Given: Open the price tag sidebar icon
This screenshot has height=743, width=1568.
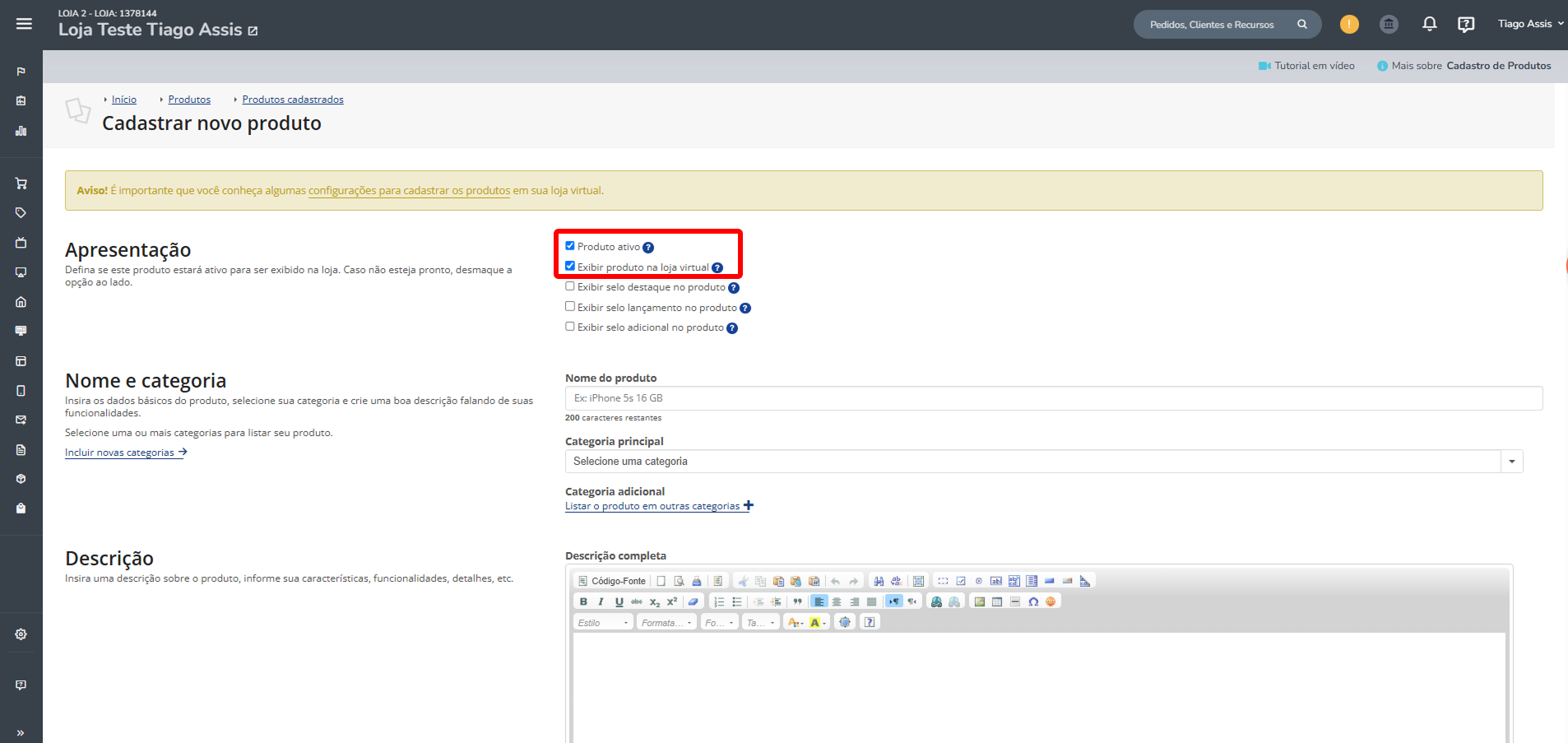Looking at the screenshot, I should (21, 212).
